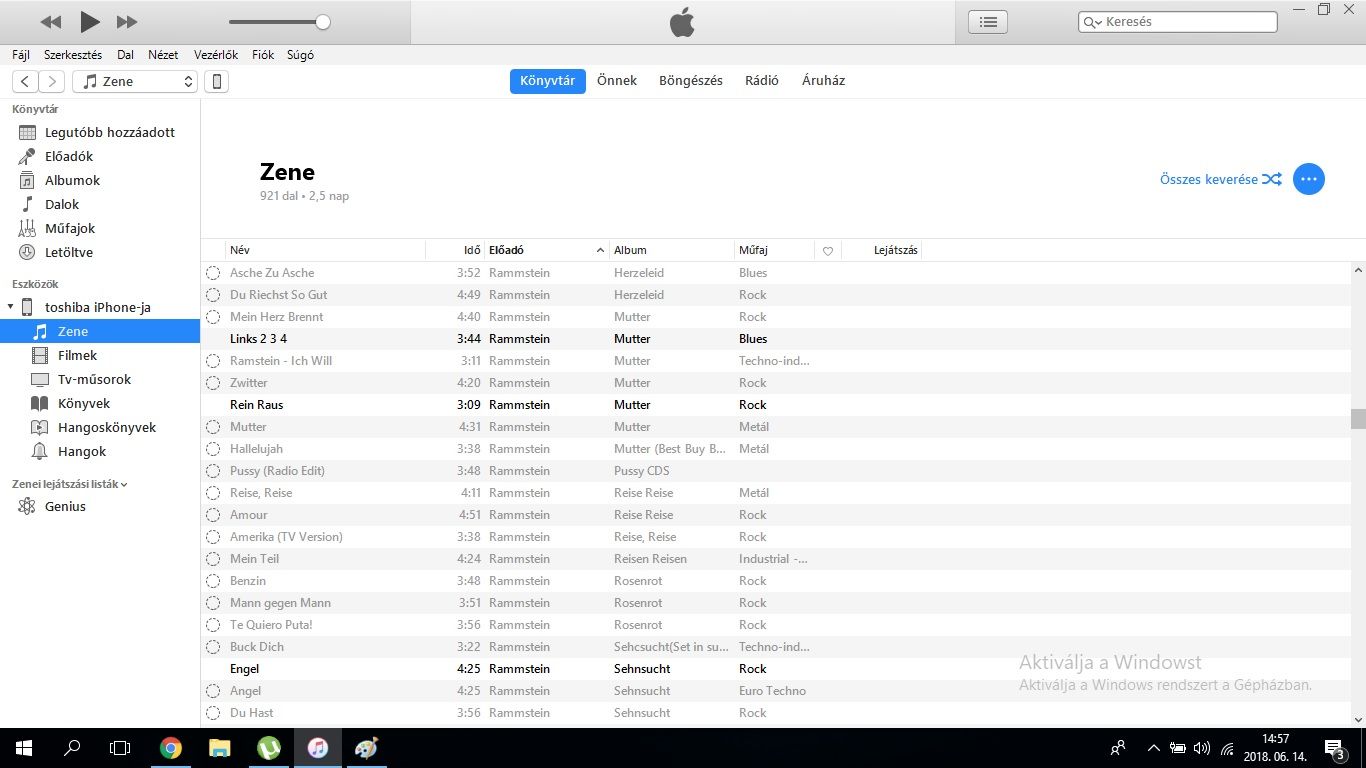Open the Fájl menu
This screenshot has width=1366, height=768.
coord(21,55)
